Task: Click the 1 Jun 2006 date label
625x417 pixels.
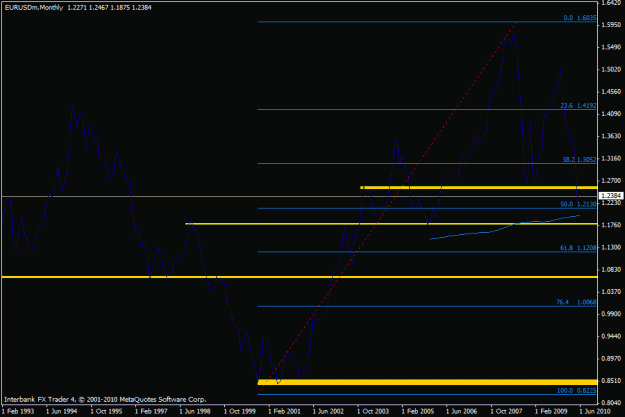Action: [462, 411]
